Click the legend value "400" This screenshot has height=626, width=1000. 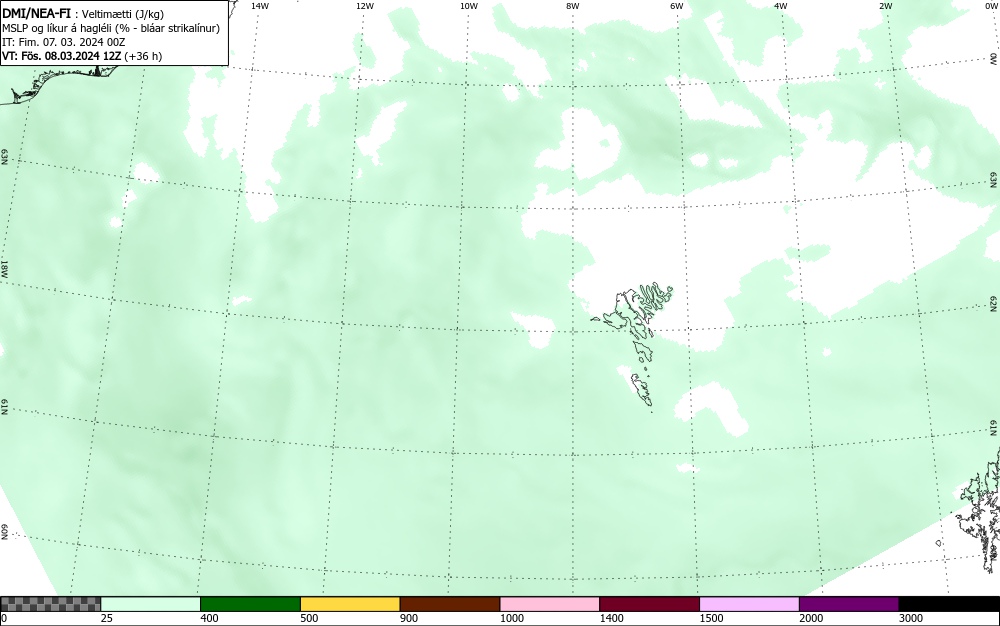point(209,618)
